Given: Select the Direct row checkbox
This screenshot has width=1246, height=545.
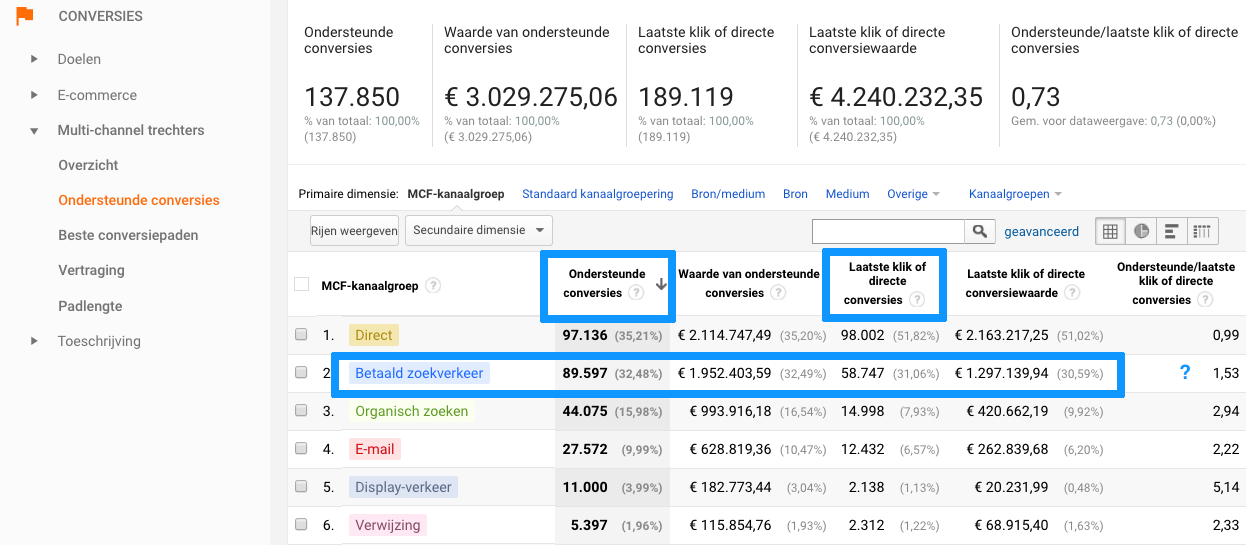Looking at the screenshot, I should click(302, 334).
